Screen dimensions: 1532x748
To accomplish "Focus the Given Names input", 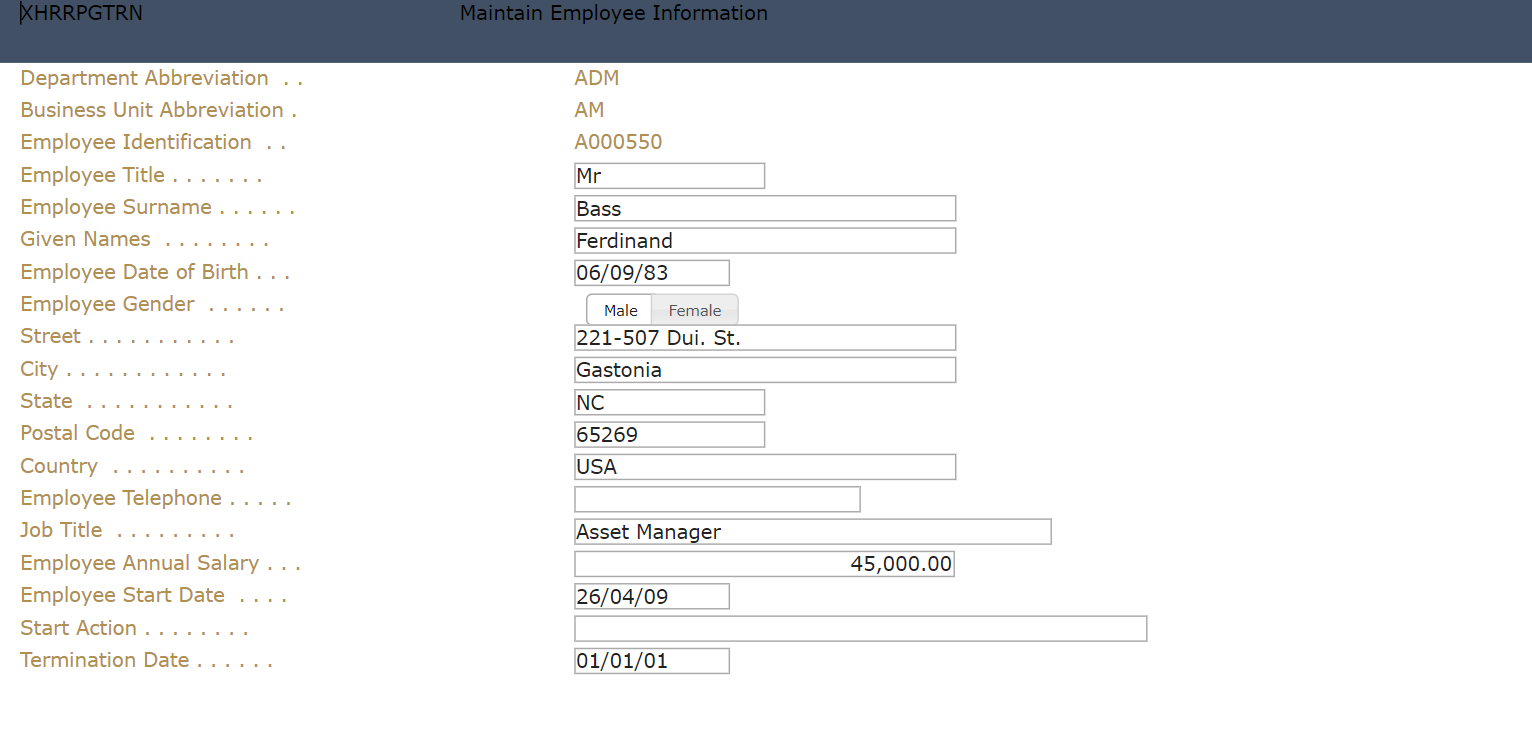I will (x=765, y=241).
